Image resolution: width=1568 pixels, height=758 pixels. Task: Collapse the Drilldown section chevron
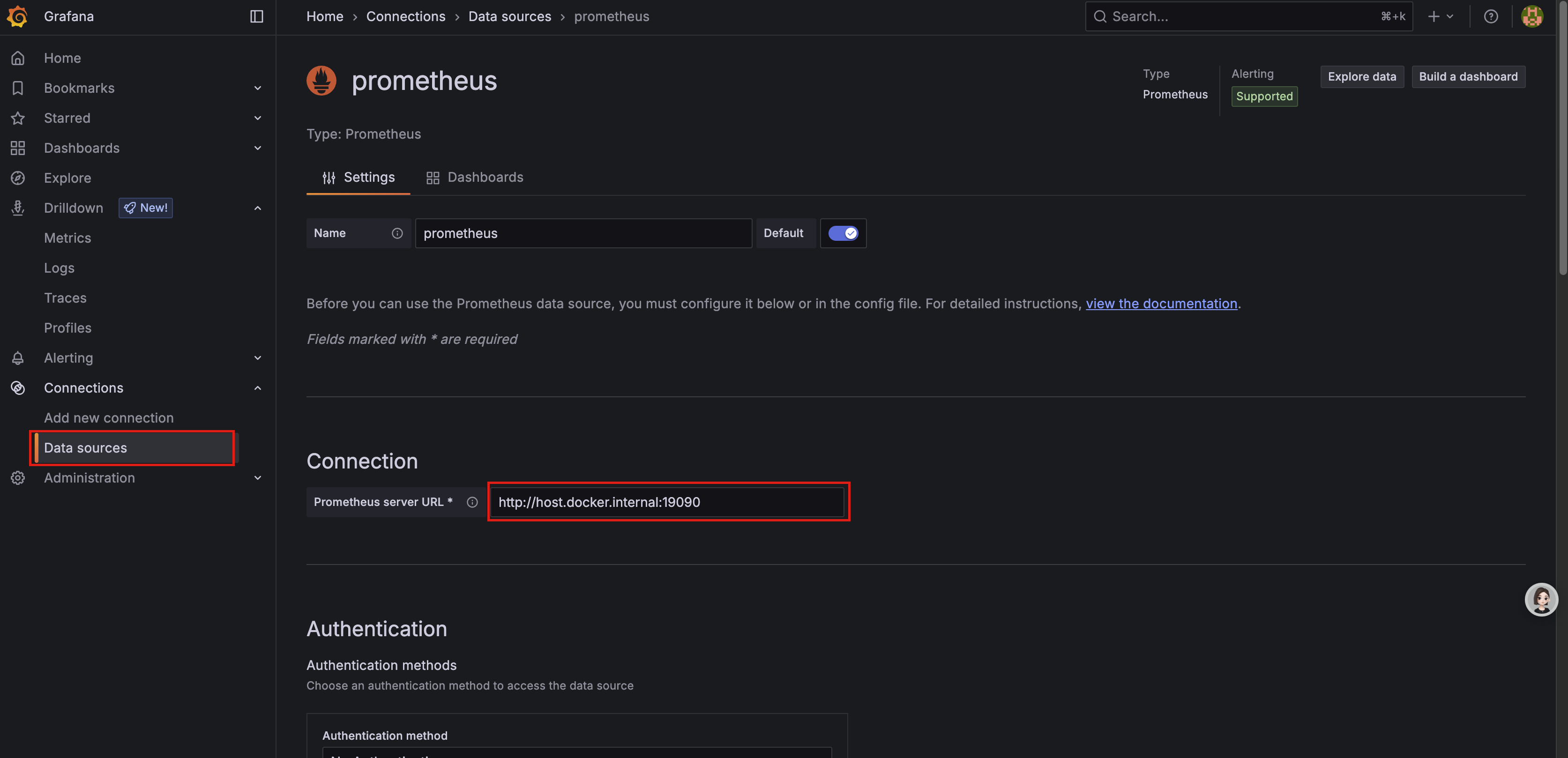257,208
